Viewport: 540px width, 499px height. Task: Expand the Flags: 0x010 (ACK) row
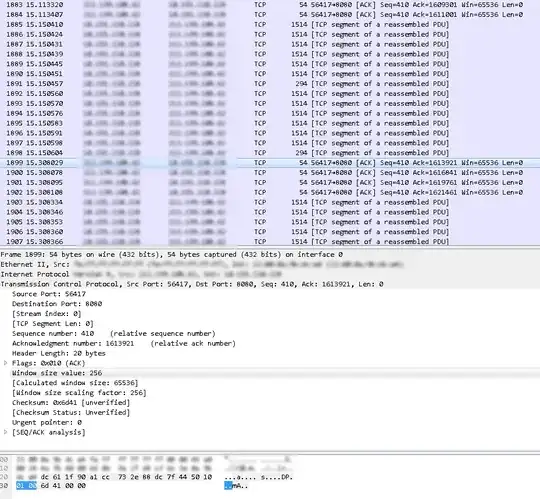5,363
